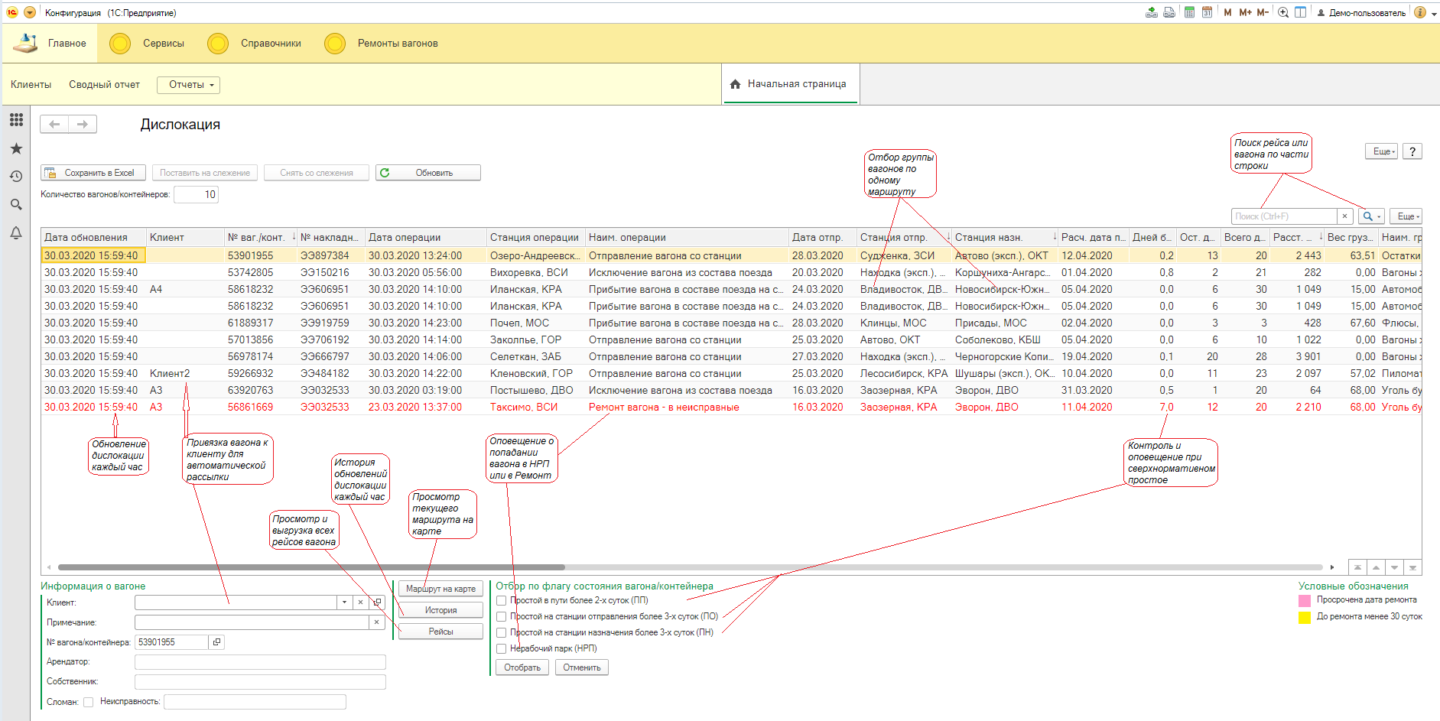Clear the table search field with X

pyautogui.click(x=1347, y=216)
